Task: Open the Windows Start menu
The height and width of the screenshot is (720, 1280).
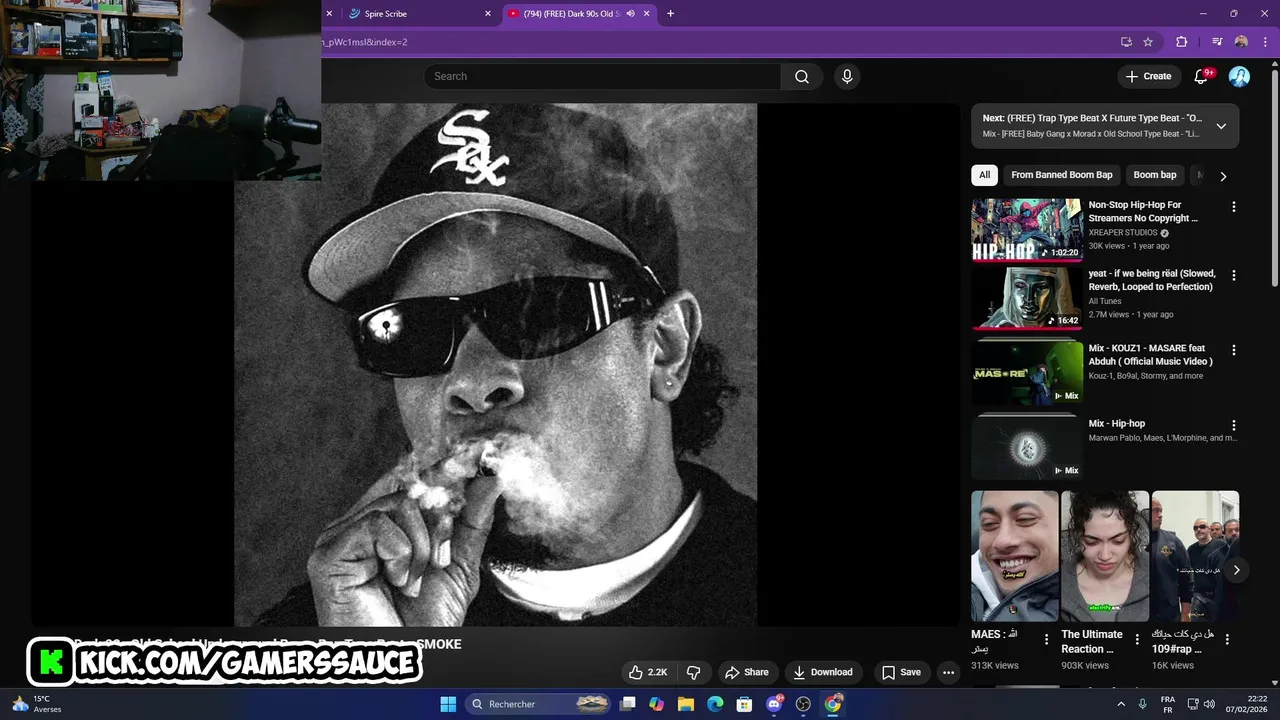Action: point(448,704)
